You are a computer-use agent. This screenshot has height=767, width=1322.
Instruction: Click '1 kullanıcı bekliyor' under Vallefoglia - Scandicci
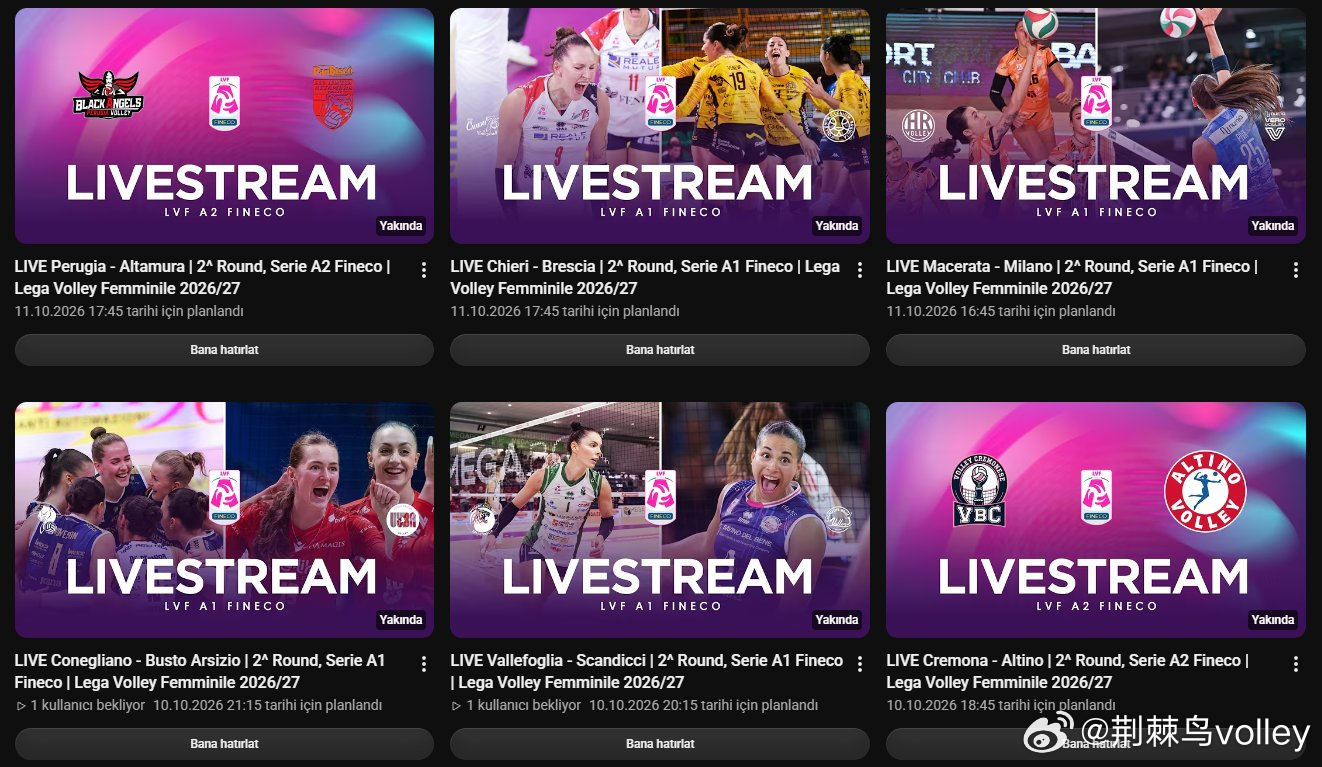point(523,705)
